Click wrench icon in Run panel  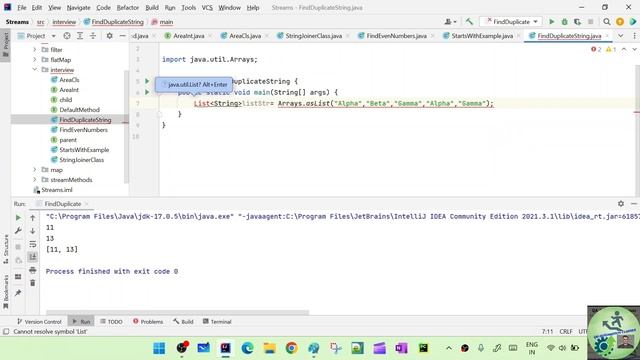[x=18, y=231]
